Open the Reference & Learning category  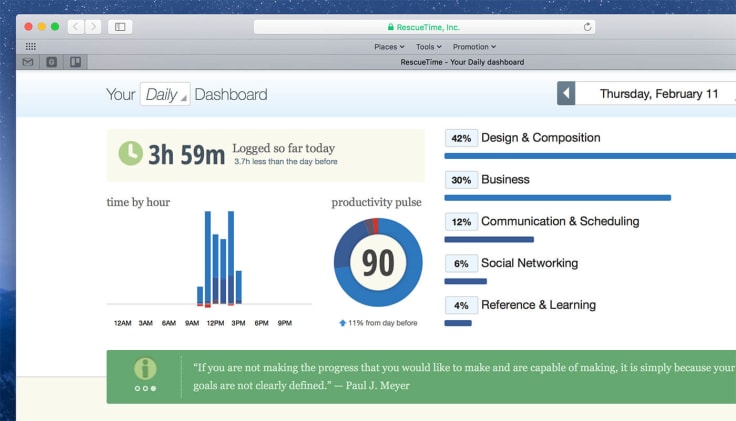point(538,305)
